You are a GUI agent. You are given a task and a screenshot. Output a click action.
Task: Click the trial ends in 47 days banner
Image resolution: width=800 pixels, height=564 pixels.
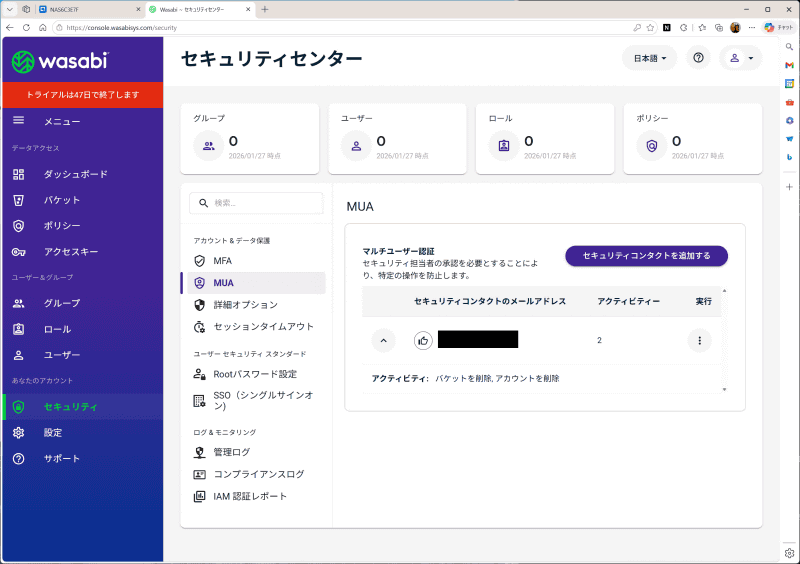coord(83,94)
